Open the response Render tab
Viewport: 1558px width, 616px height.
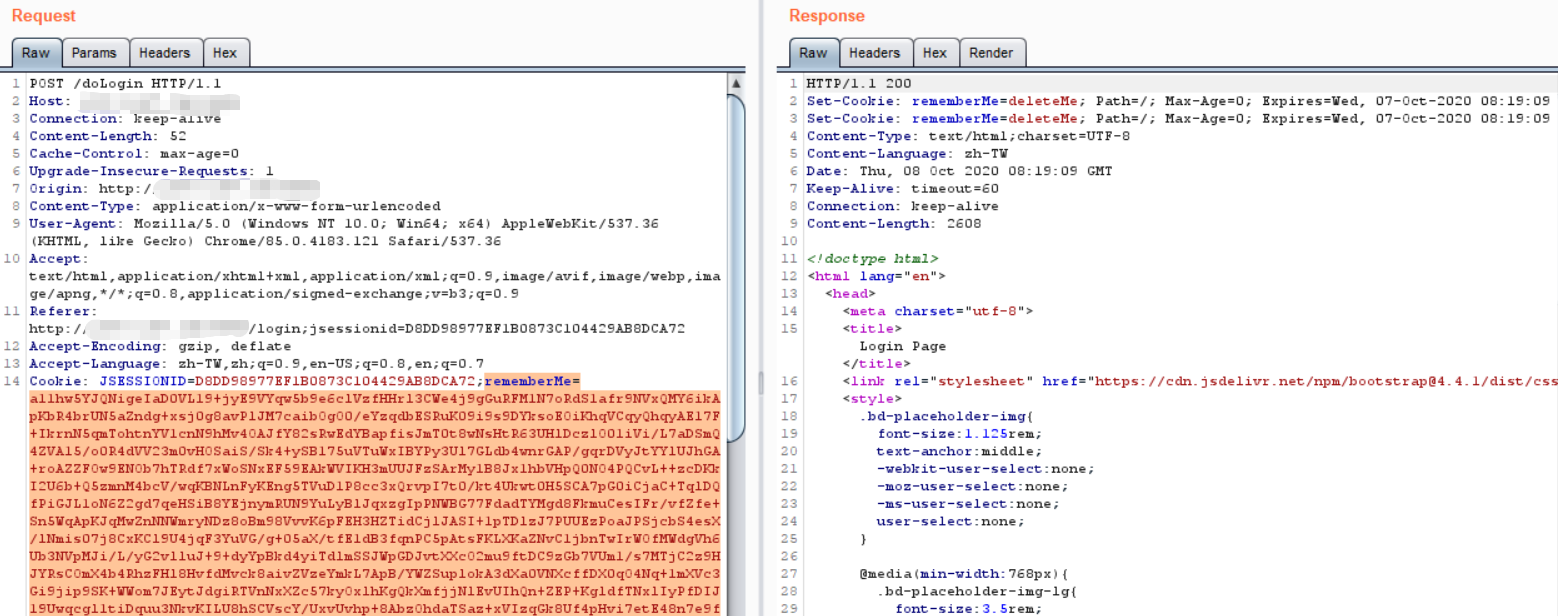pyautogui.click(x=991, y=53)
